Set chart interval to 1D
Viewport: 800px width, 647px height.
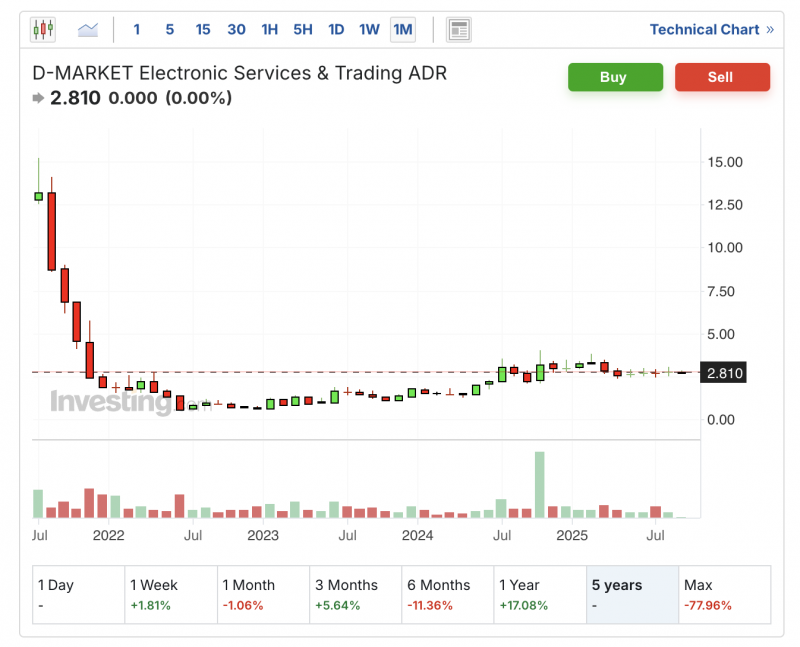click(336, 30)
